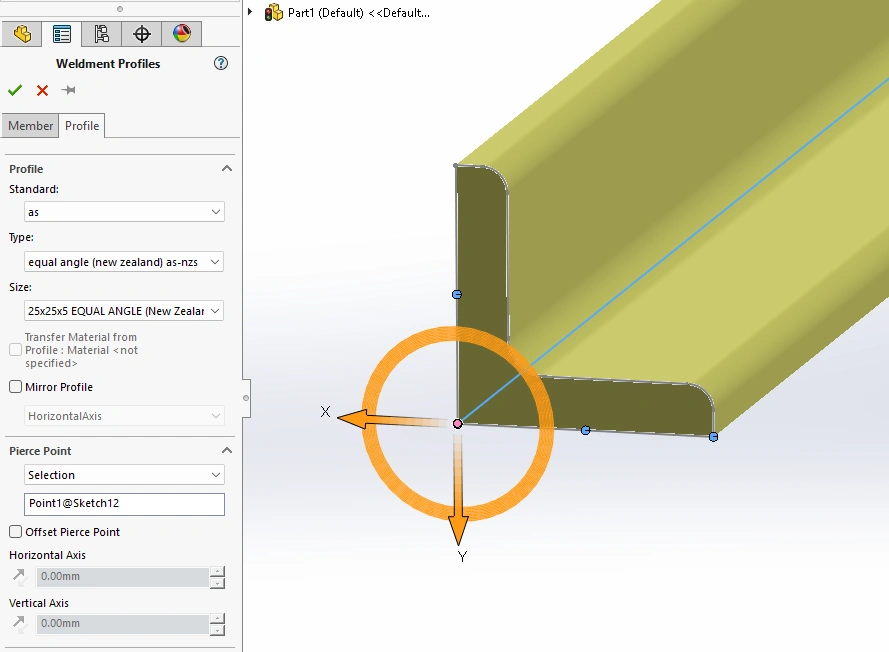The image size is (889, 652).
Task: Click the Horizontal Axis 0.00mm field
Action: [x=122, y=577]
